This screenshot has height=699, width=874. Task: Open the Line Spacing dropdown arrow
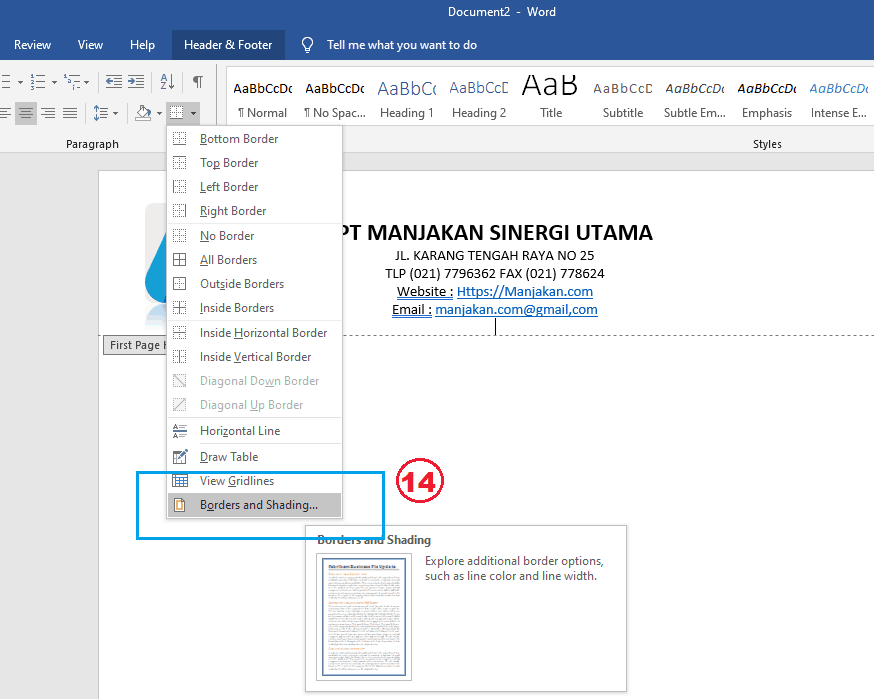coord(115,114)
